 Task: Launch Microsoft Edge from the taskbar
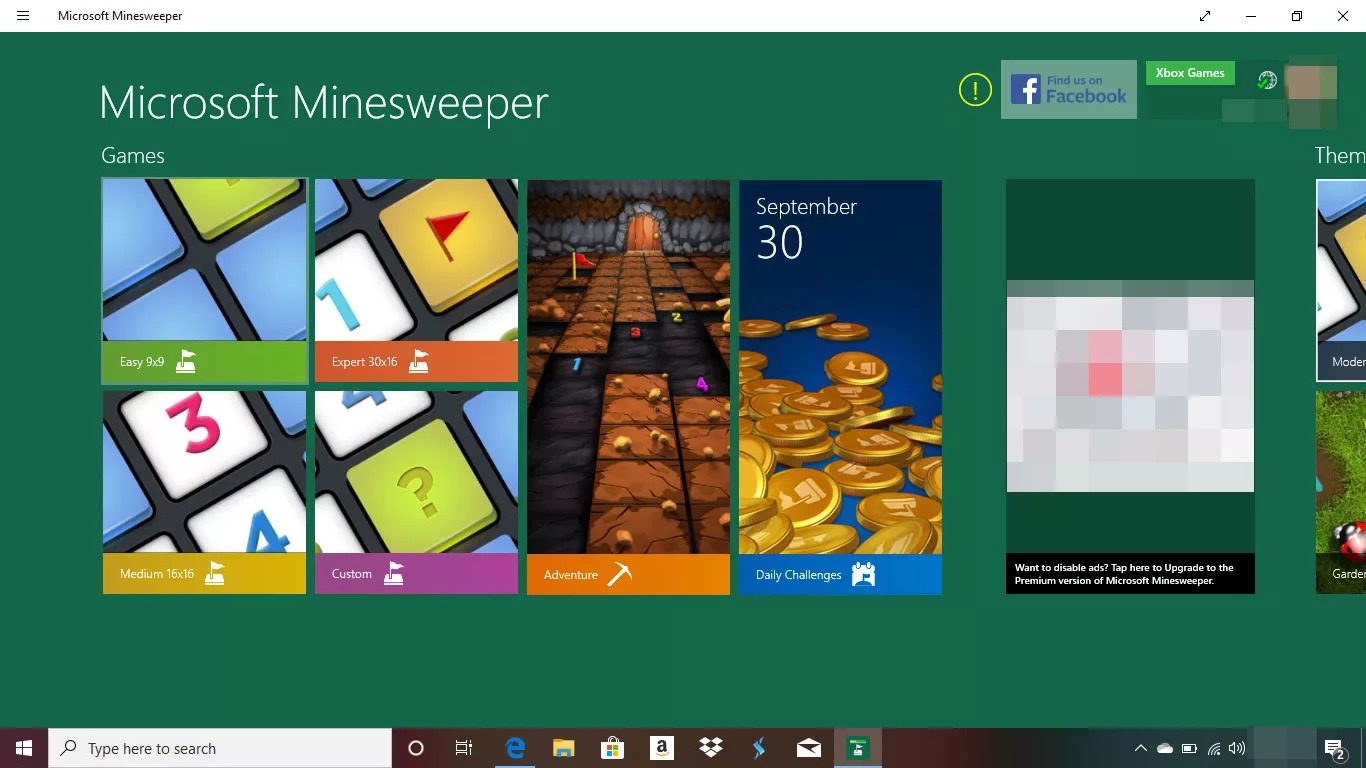tap(515, 748)
